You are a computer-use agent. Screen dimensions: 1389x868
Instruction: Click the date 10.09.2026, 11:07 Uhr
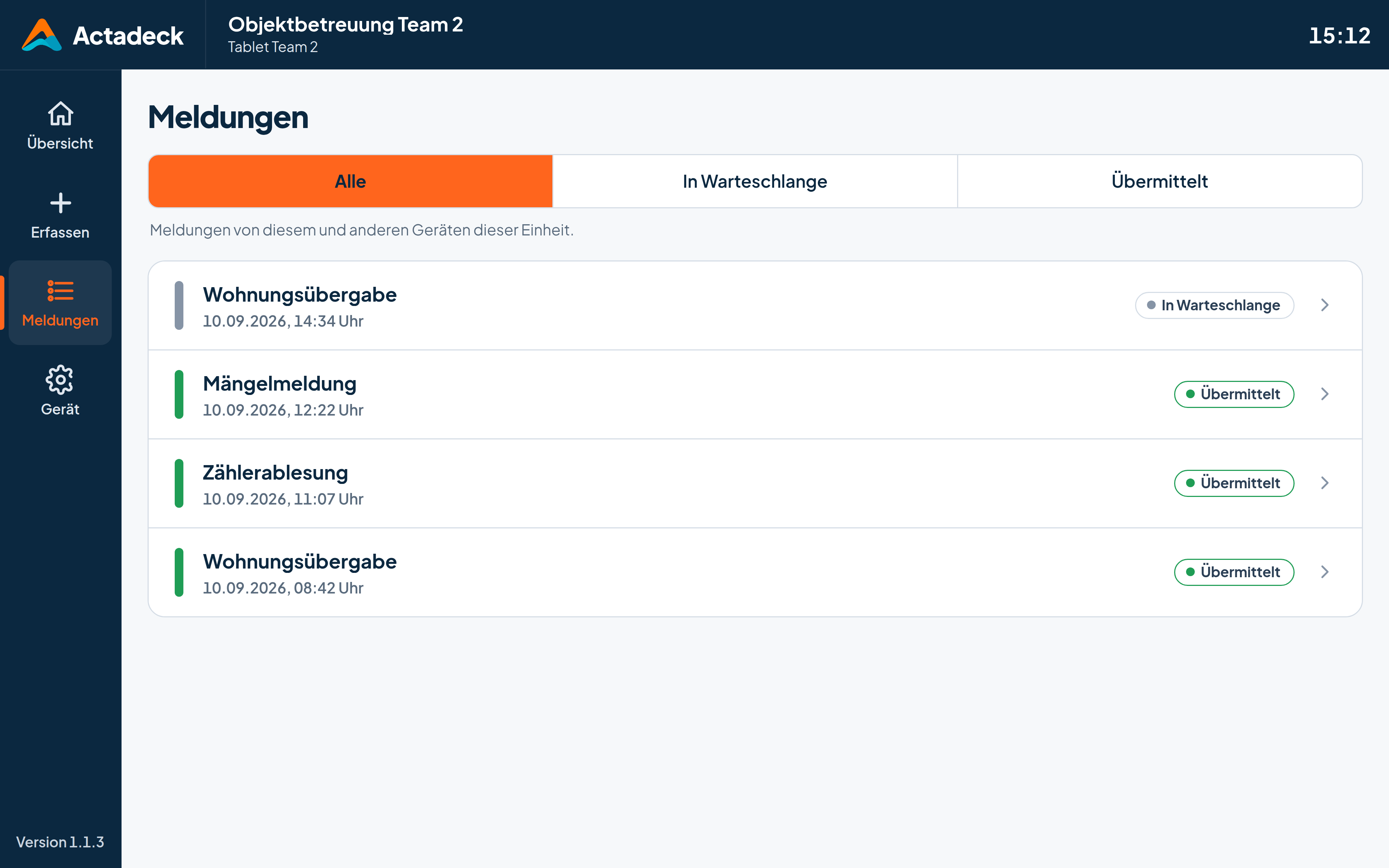[x=283, y=499]
